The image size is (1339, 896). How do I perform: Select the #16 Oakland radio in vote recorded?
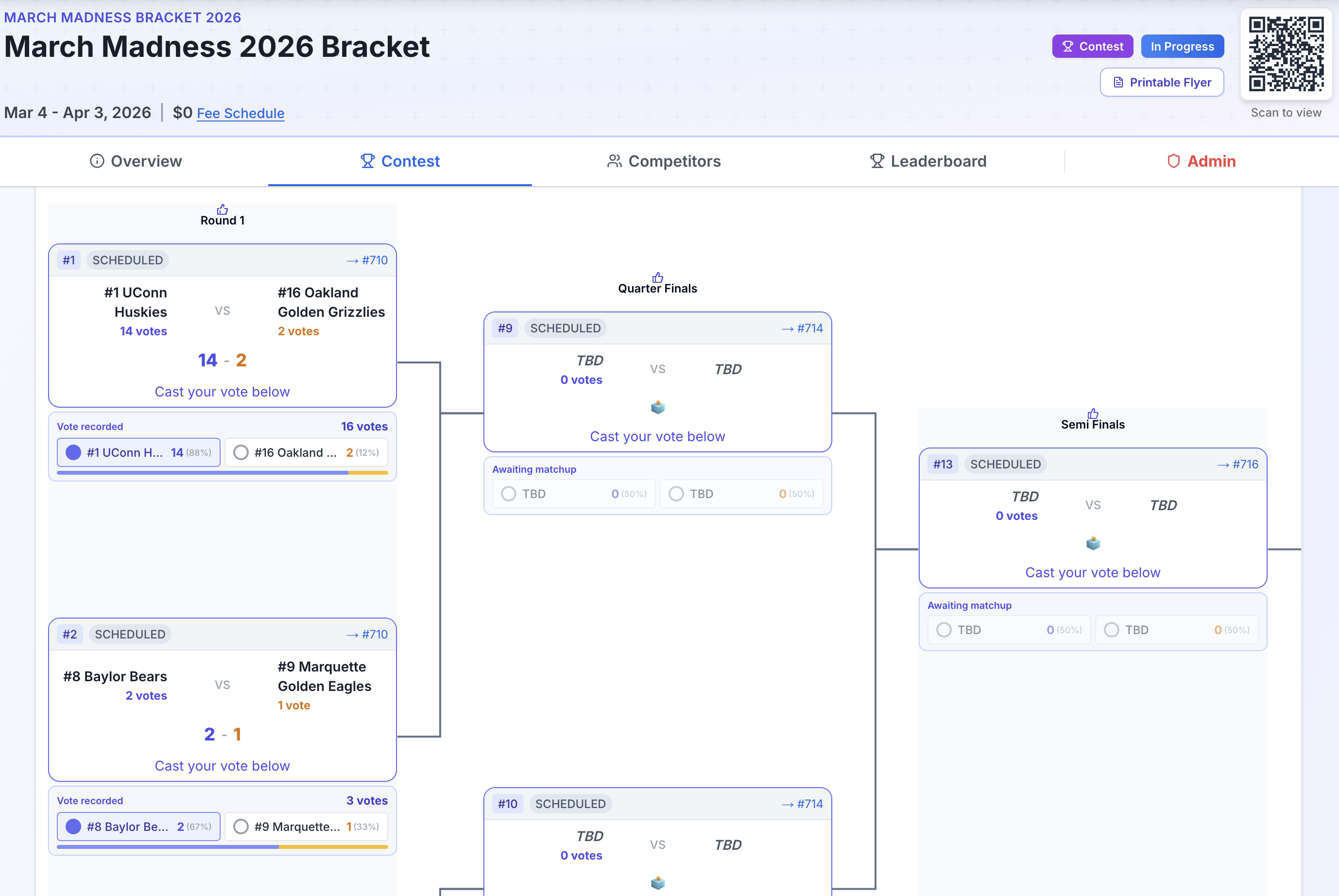tap(240, 452)
